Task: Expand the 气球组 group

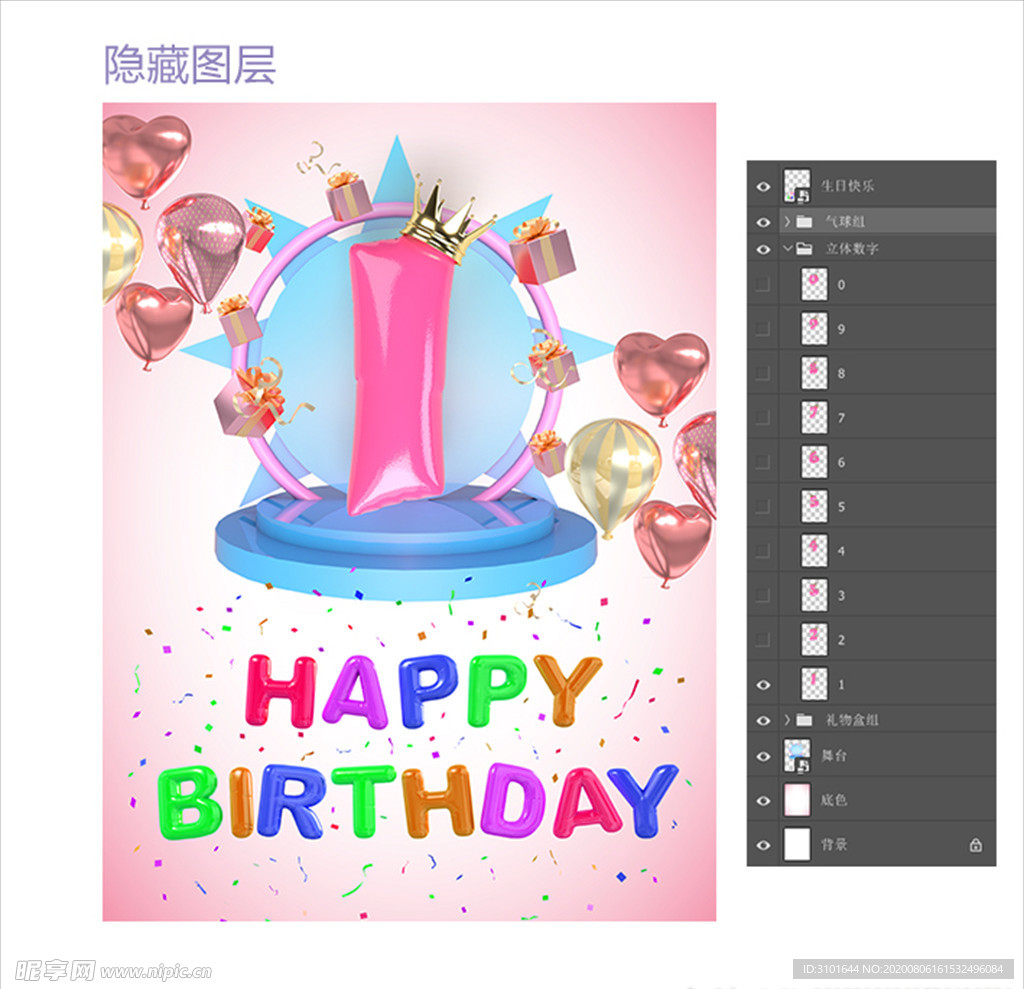Action: 788,221
